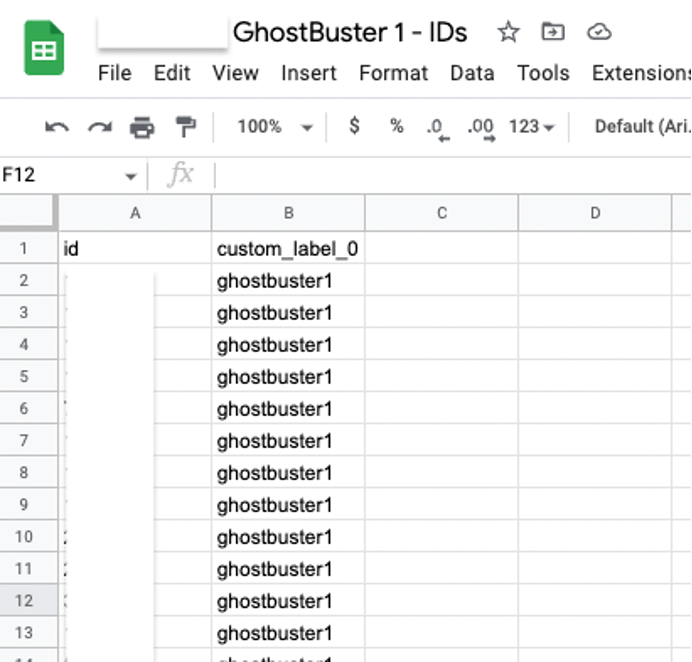Select ghostbuster1 cell in row 13
This screenshot has width=692, height=662.
point(288,632)
